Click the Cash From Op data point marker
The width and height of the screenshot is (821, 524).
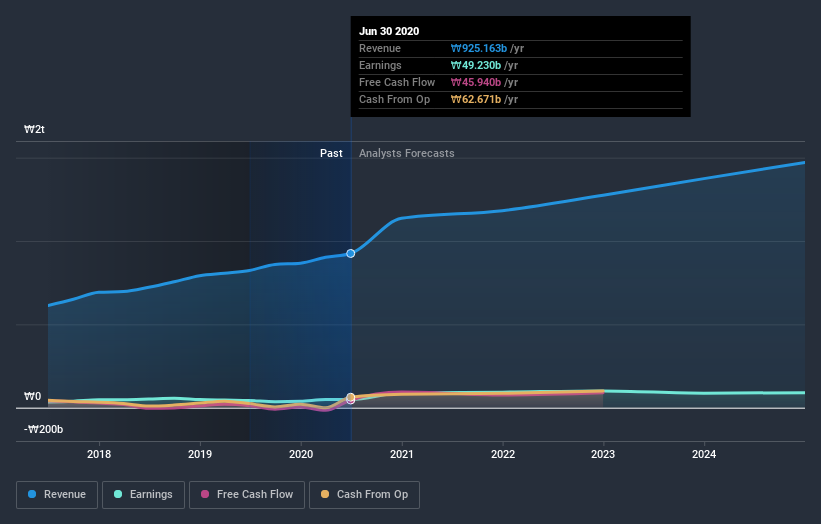click(x=351, y=397)
